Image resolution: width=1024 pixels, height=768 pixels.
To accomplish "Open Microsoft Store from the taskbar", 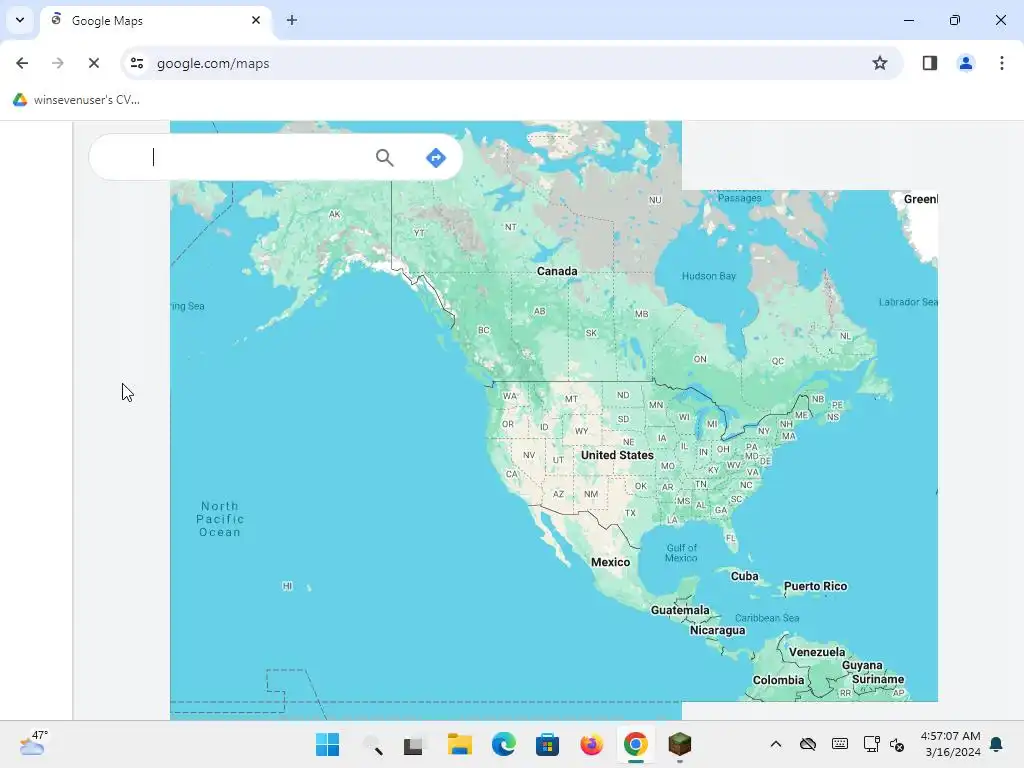I will coord(547,744).
